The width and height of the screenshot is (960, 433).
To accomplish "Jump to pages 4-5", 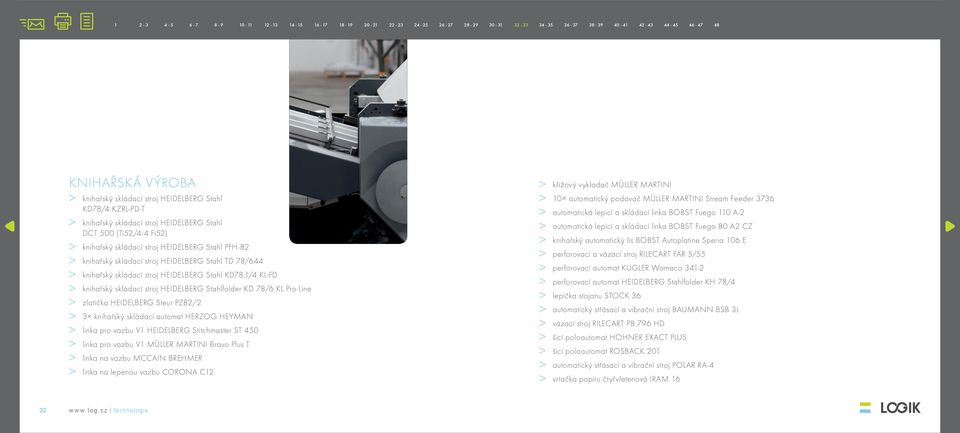I will tap(169, 25).
